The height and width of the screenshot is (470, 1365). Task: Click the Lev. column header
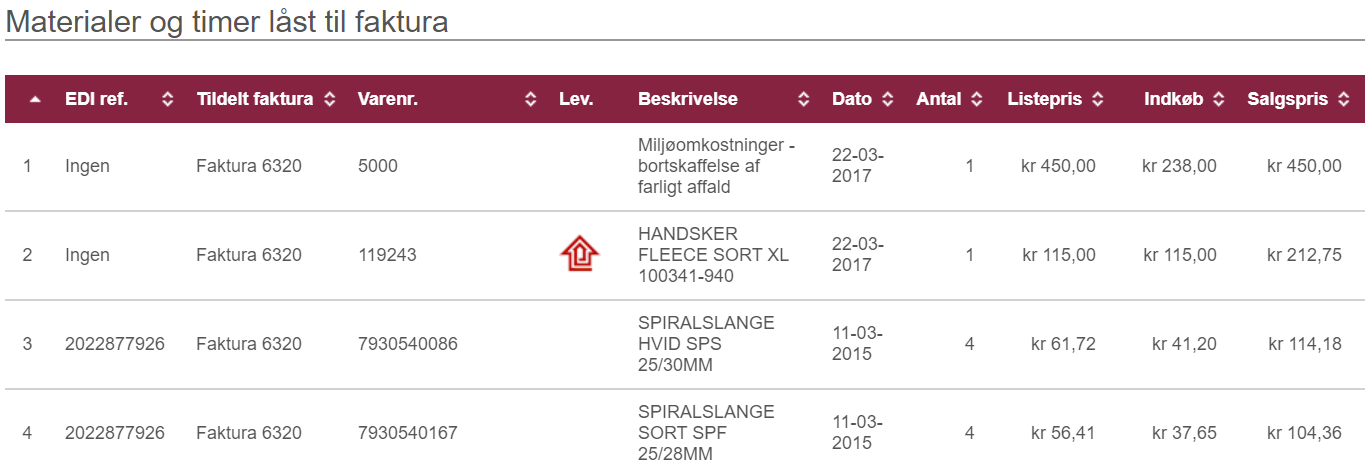tap(576, 99)
